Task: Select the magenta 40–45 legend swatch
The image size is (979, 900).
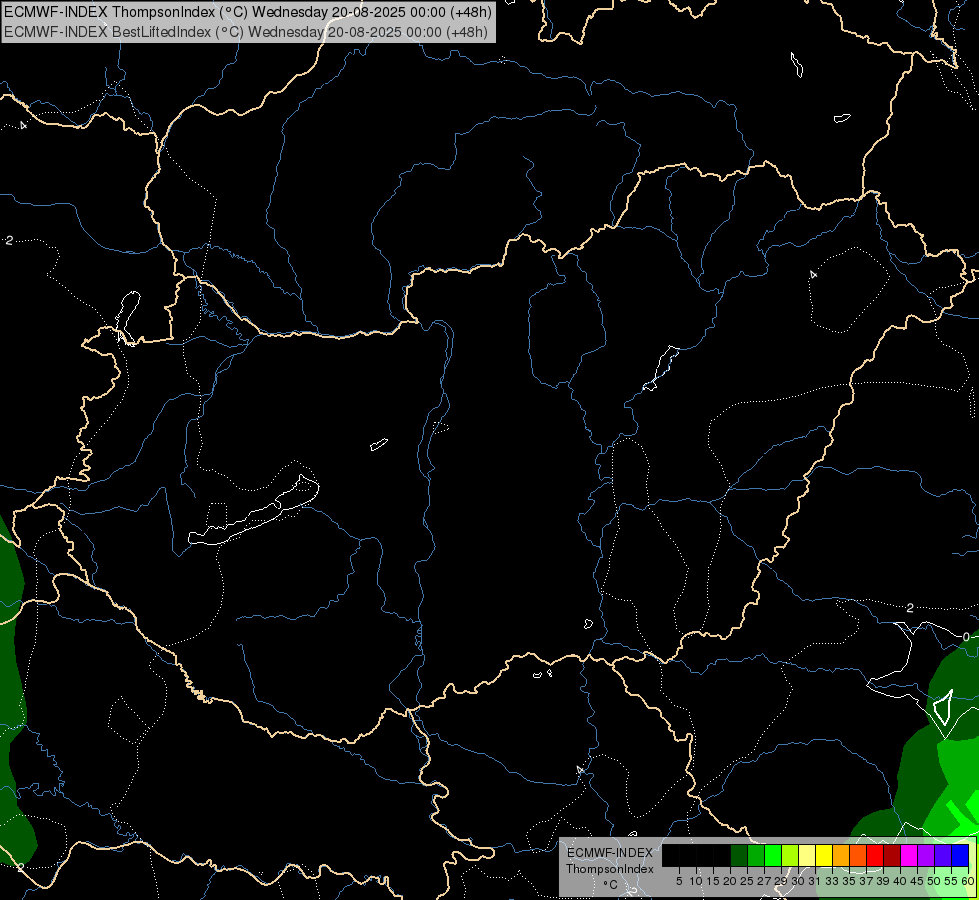Action: (909, 856)
